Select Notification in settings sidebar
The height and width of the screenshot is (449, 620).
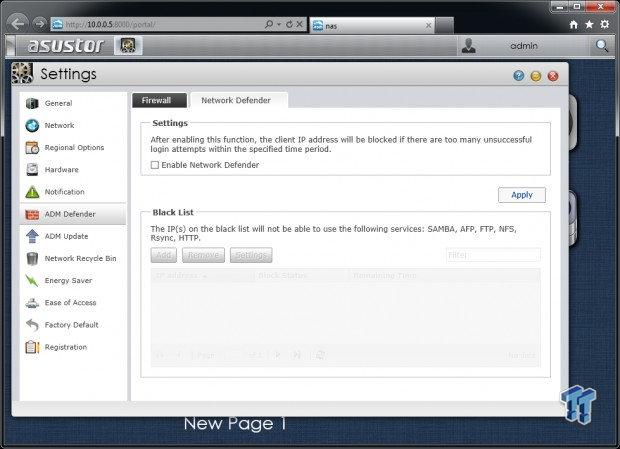click(64, 192)
